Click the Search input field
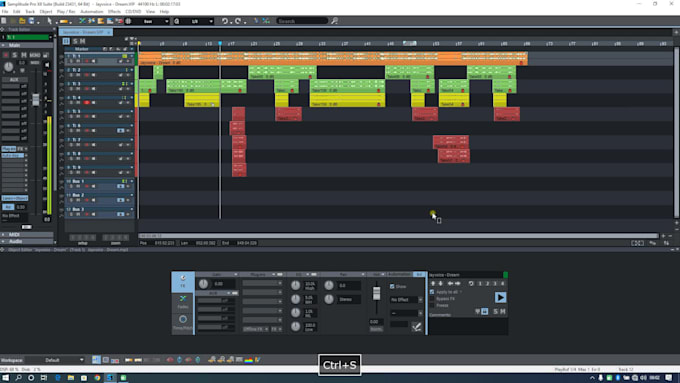The image size is (680, 383). coord(302,21)
